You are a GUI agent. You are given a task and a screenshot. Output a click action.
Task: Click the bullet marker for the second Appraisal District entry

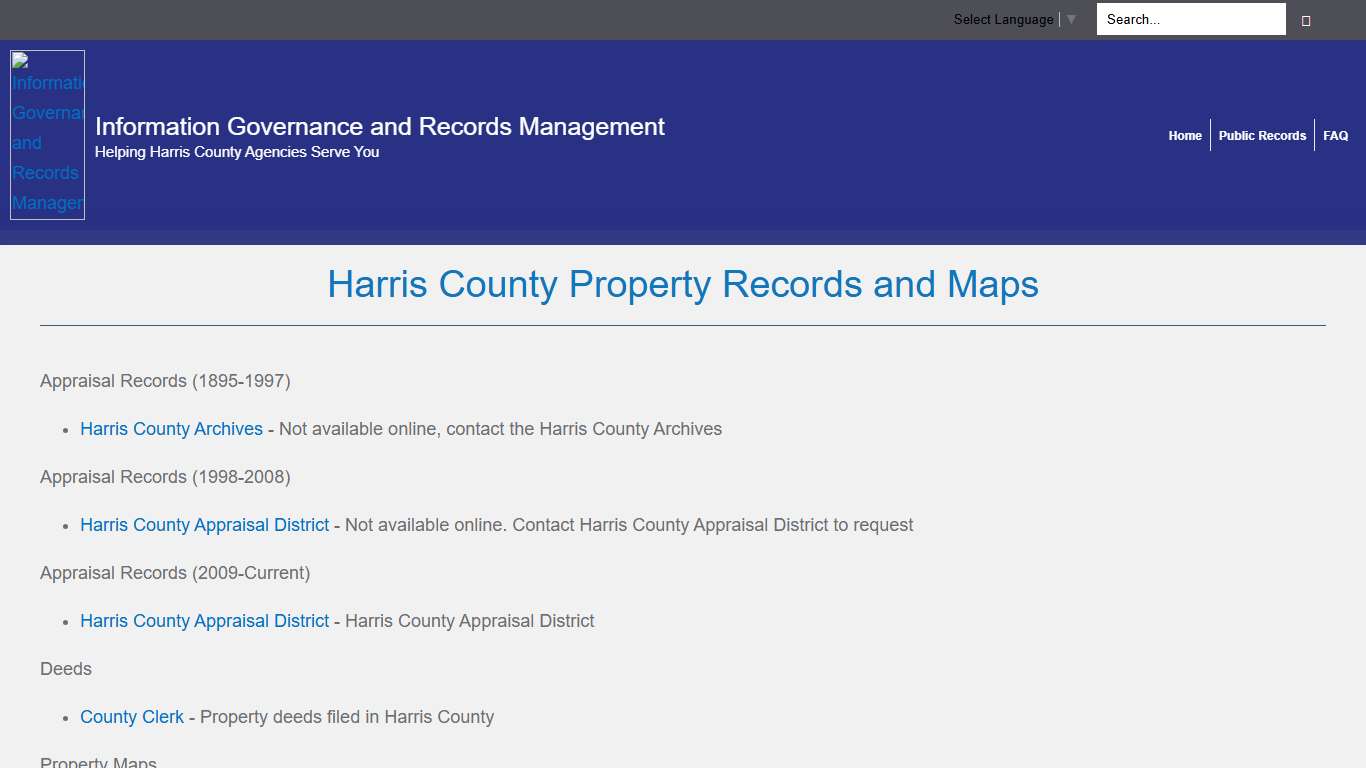click(x=65, y=621)
